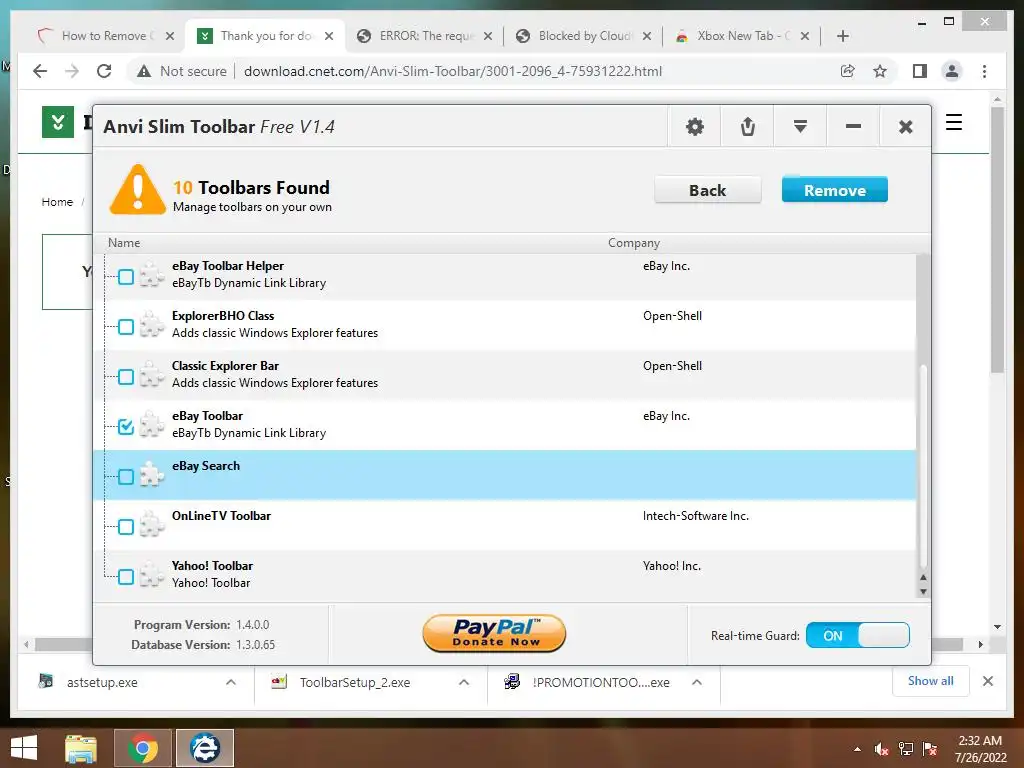Viewport: 1024px width, 768px height.
Task: Open Windows Start menu
Action: (24, 748)
